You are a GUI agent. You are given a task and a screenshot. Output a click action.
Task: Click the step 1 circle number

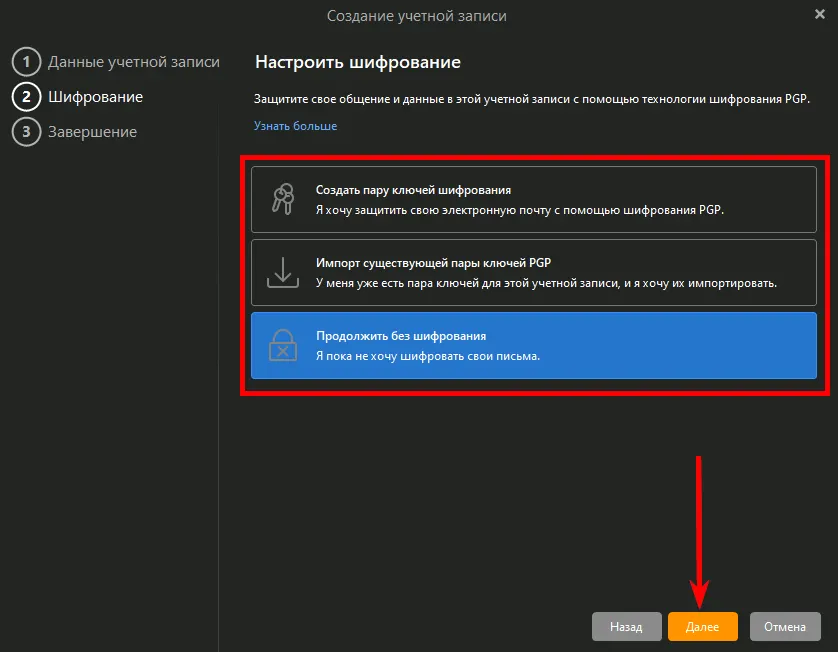click(25, 62)
